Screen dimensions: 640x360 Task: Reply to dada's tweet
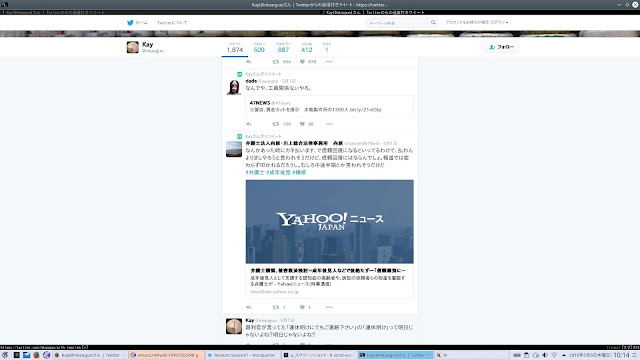pos(249,124)
